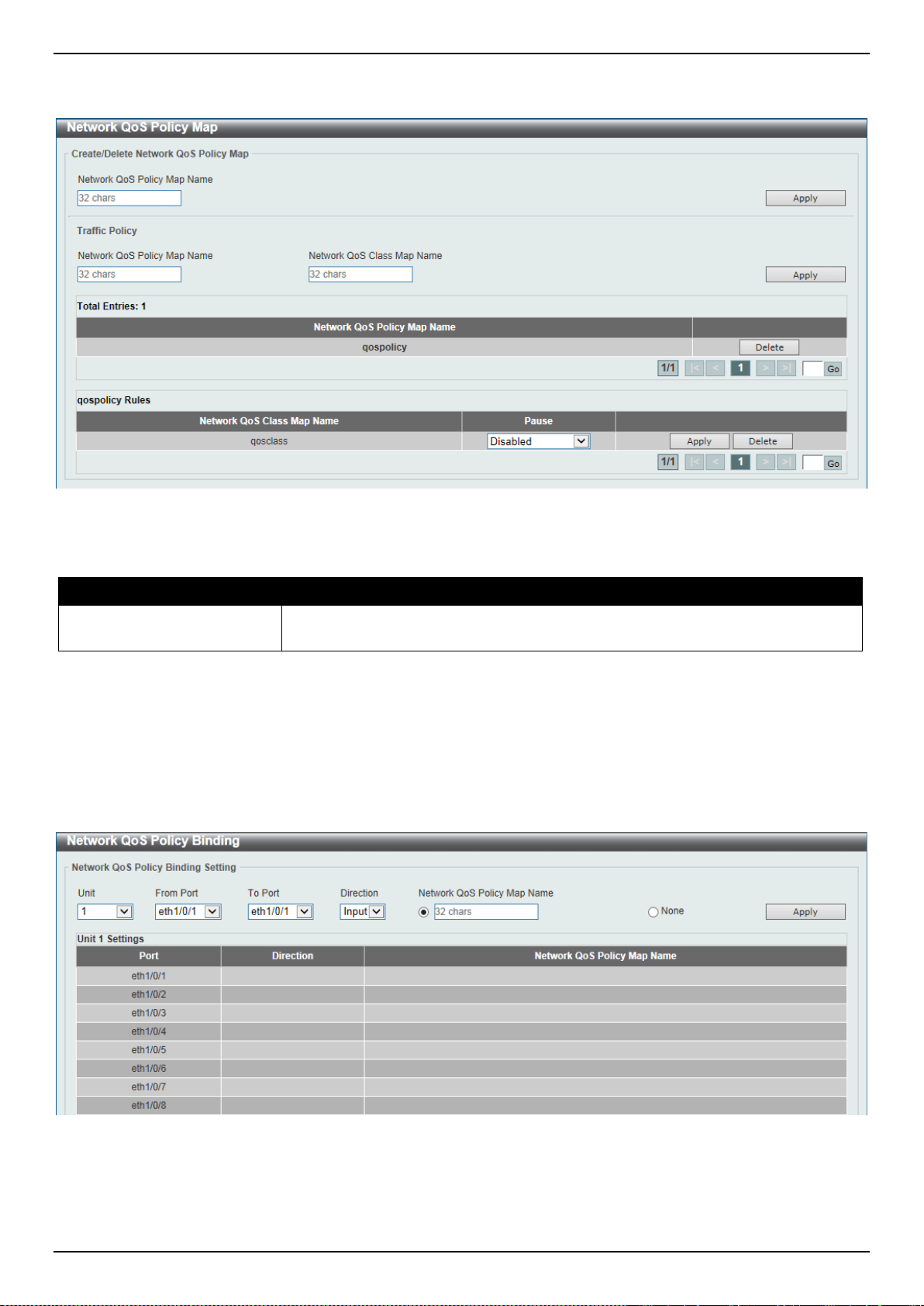
Task: Open the Direction dropdown
Action: click(x=363, y=912)
